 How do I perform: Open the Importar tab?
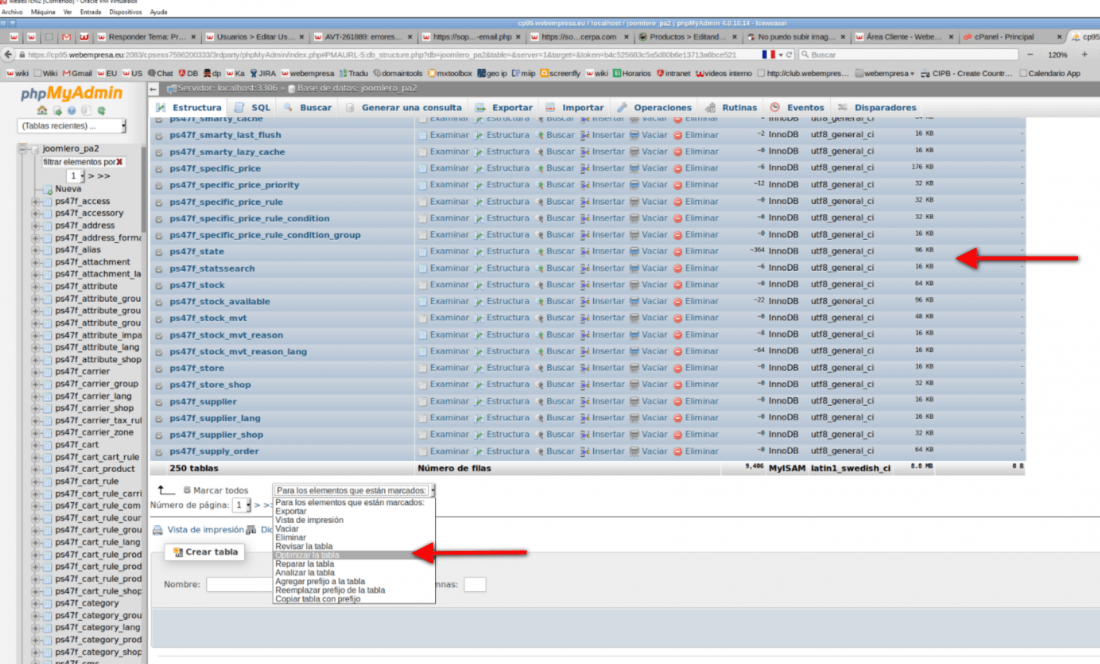pyautogui.click(x=575, y=107)
